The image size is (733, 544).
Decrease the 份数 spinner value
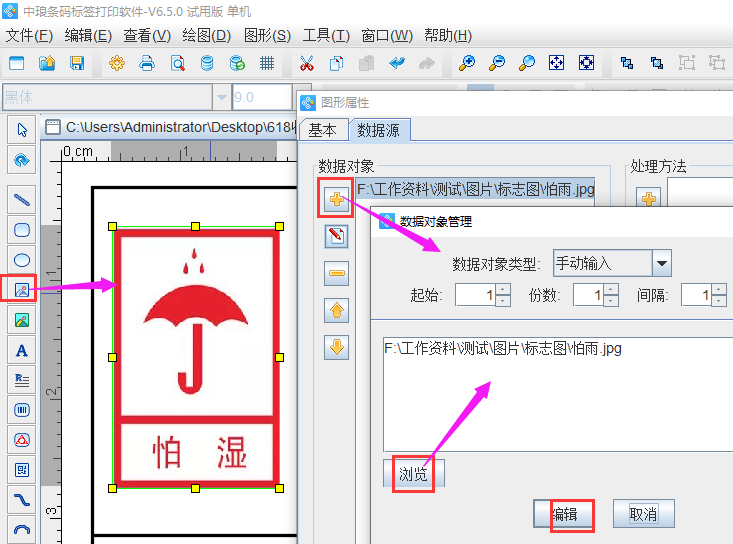pos(611,301)
